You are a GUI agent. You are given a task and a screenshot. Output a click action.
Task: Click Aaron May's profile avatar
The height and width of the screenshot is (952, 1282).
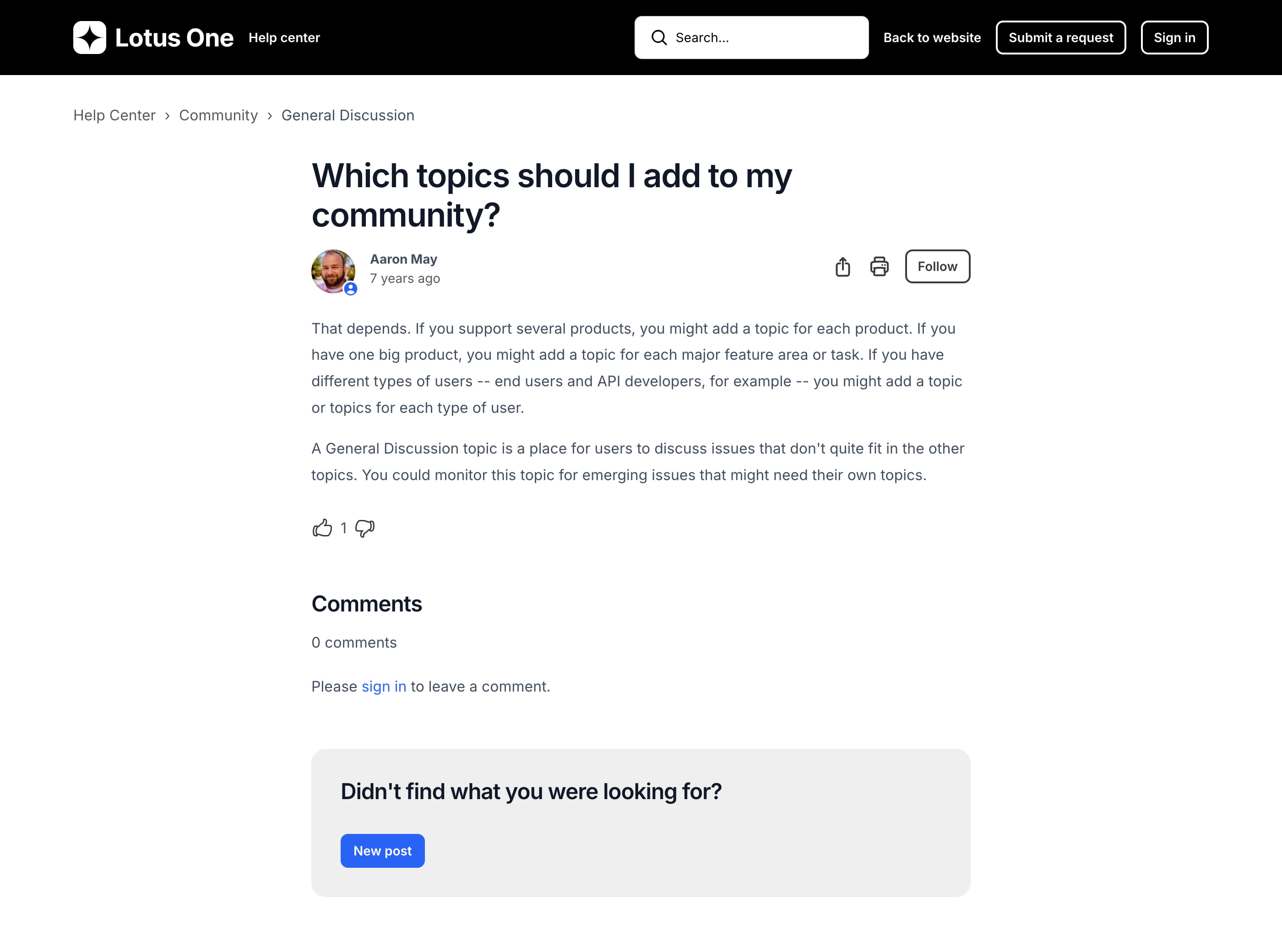pos(332,271)
